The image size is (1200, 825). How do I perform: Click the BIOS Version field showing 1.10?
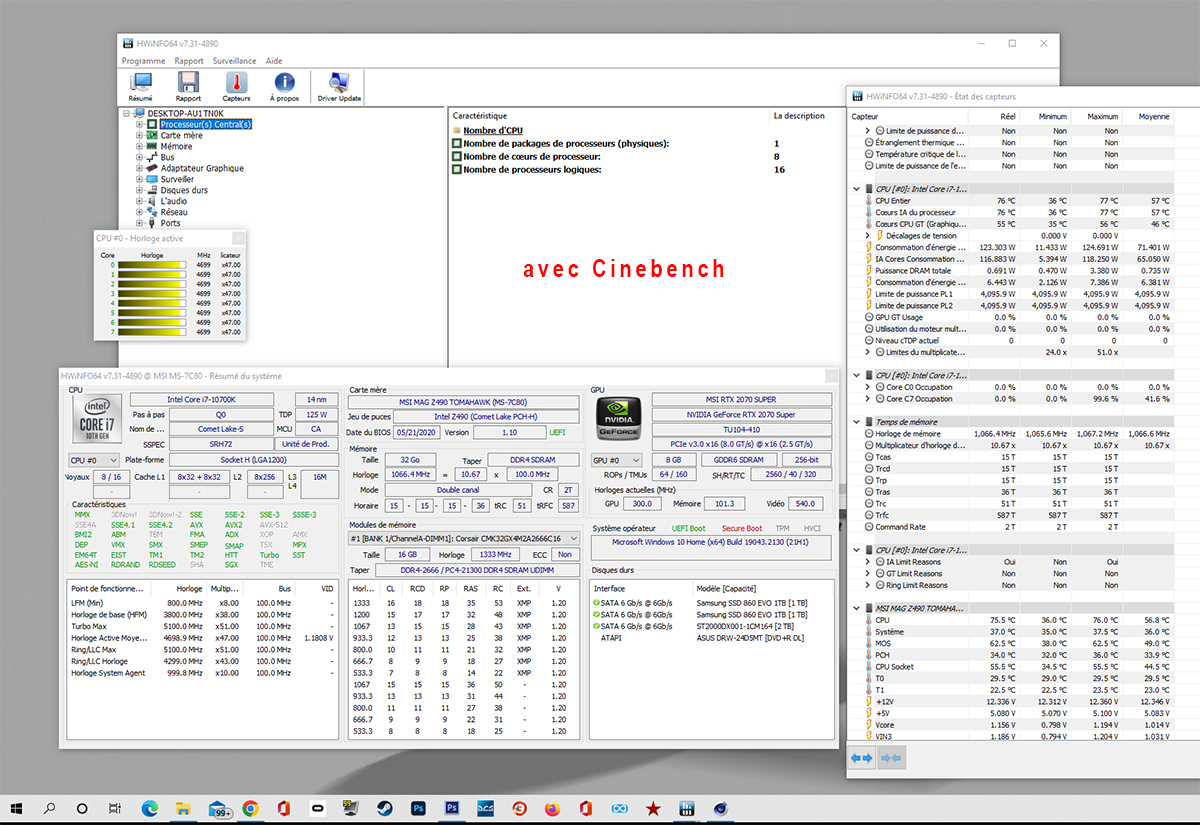[507, 432]
